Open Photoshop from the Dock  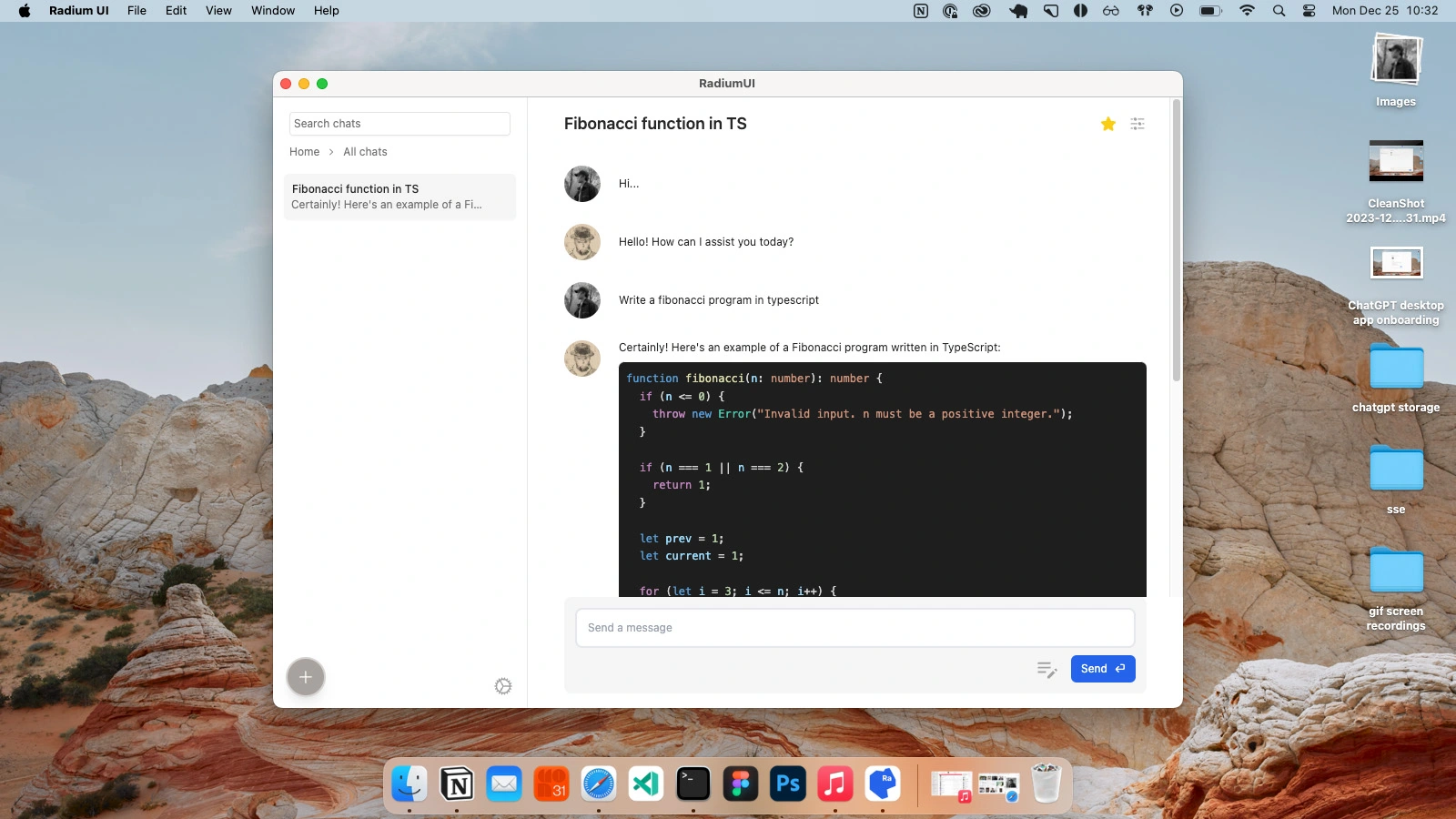[788, 784]
